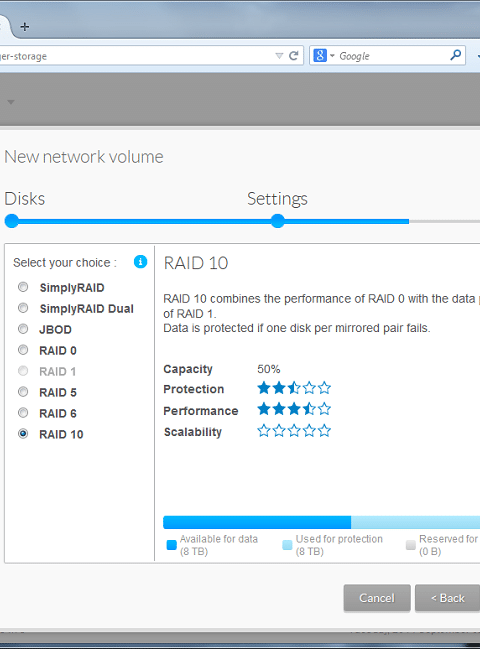
Task: Click the 'Available for data (8 TB)' text
Action: [219, 545]
